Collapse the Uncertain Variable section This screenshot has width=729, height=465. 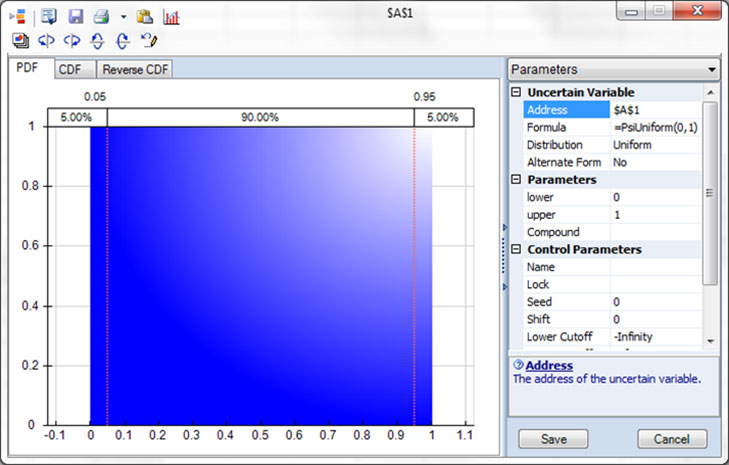(x=516, y=93)
